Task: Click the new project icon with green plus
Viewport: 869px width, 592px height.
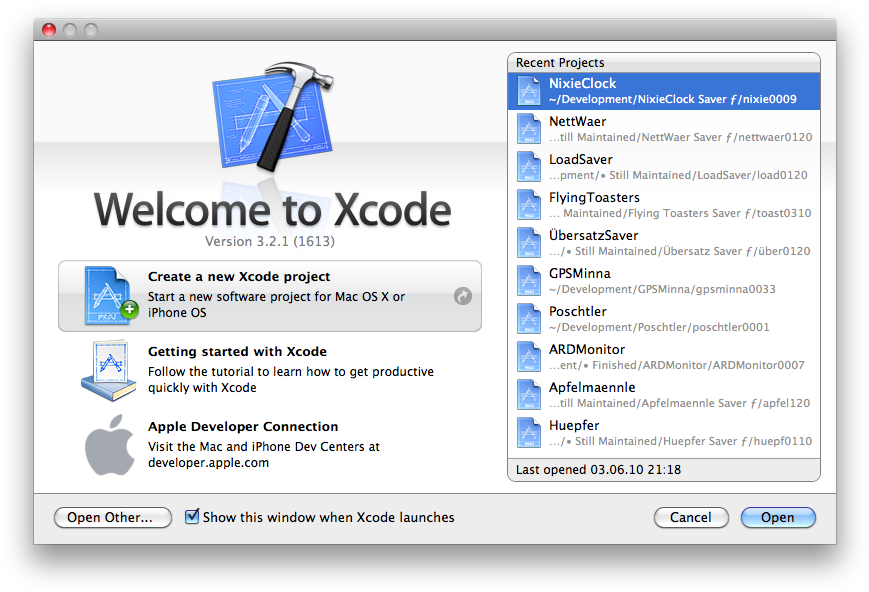Action: [110, 295]
